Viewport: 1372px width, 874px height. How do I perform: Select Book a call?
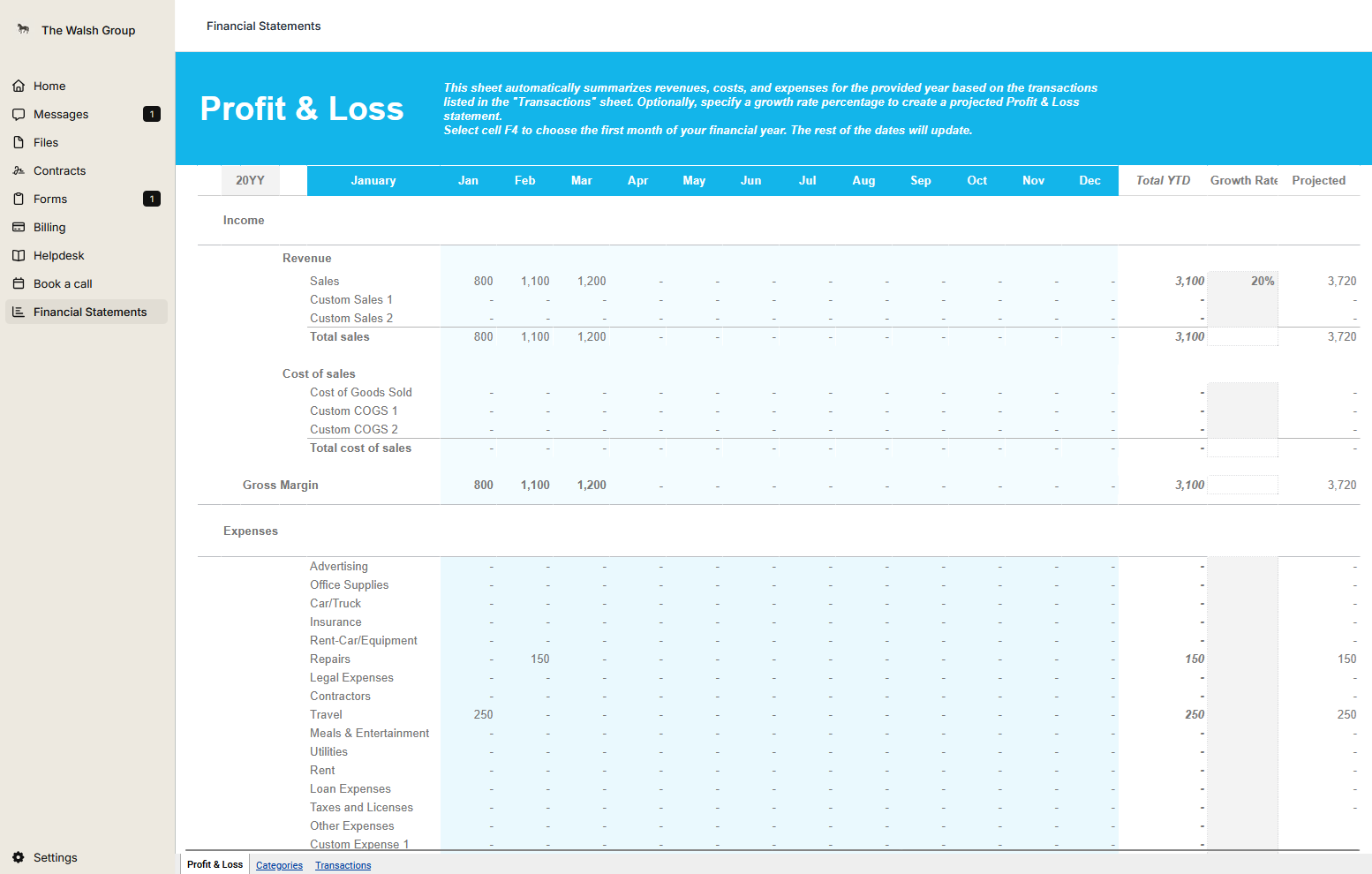(x=87, y=283)
